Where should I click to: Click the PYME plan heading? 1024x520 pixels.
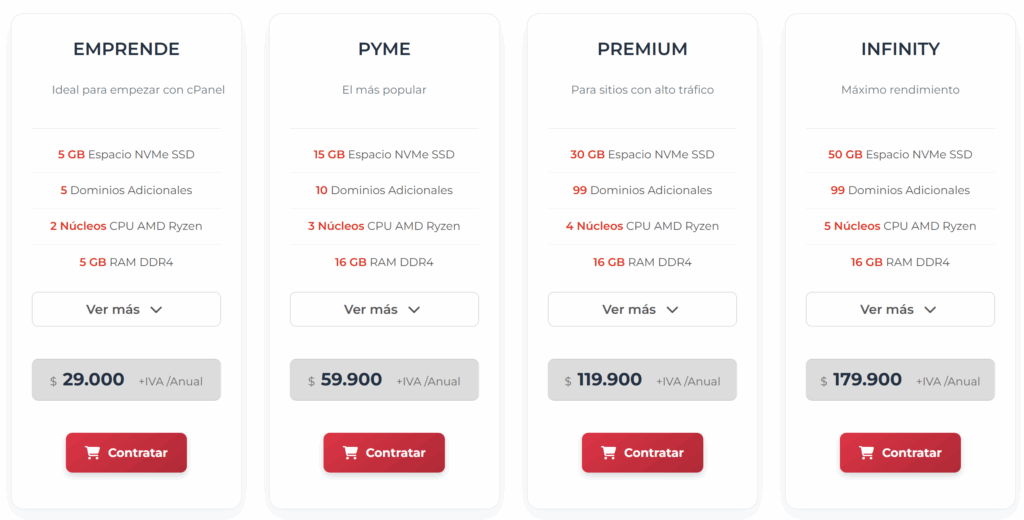pos(384,49)
